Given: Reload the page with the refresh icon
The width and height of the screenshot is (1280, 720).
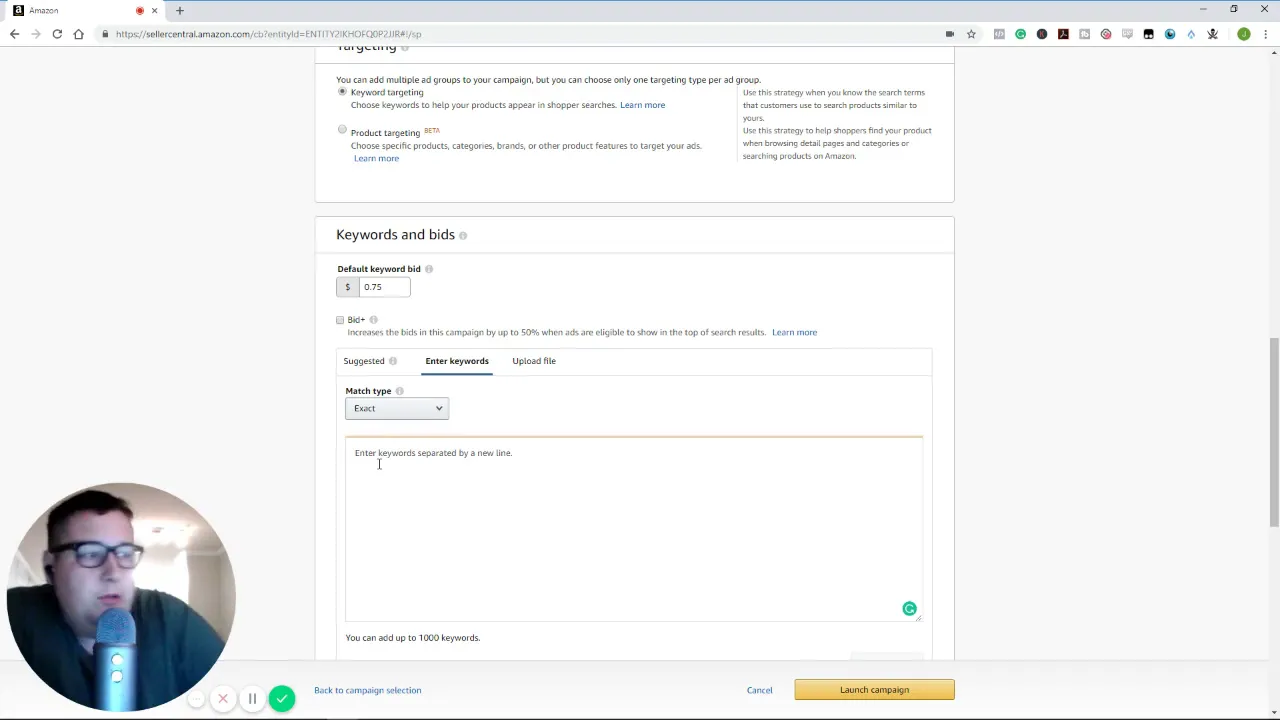Looking at the screenshot, I should pyautogui.click(x=57, y=34).
